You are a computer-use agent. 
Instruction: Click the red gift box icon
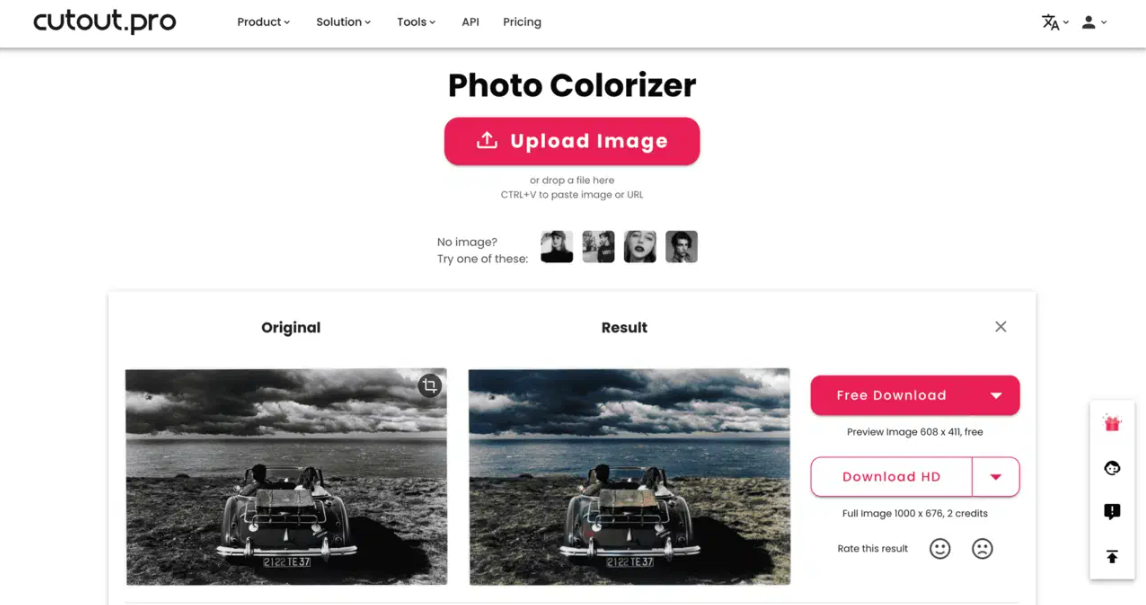coord(1112,423)
